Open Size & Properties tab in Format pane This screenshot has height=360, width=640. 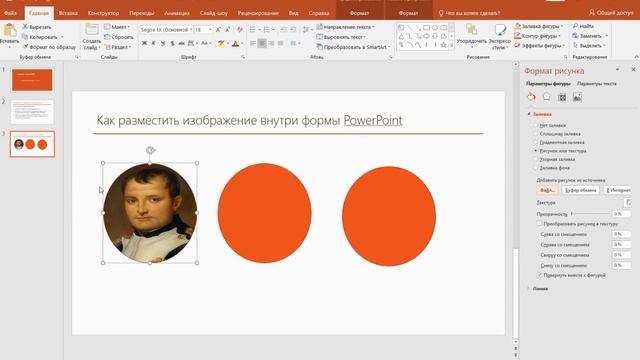click(562, 97)
